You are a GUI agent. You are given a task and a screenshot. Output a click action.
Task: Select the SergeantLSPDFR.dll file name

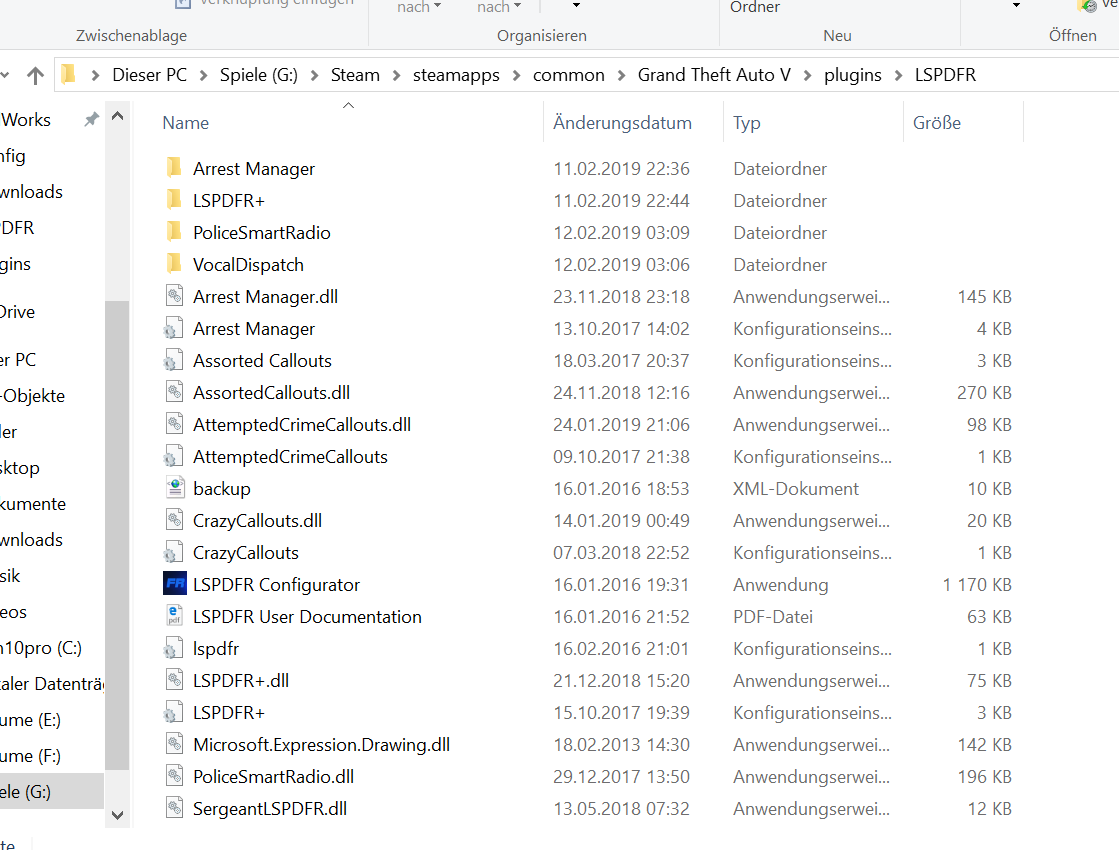point(270,809)
